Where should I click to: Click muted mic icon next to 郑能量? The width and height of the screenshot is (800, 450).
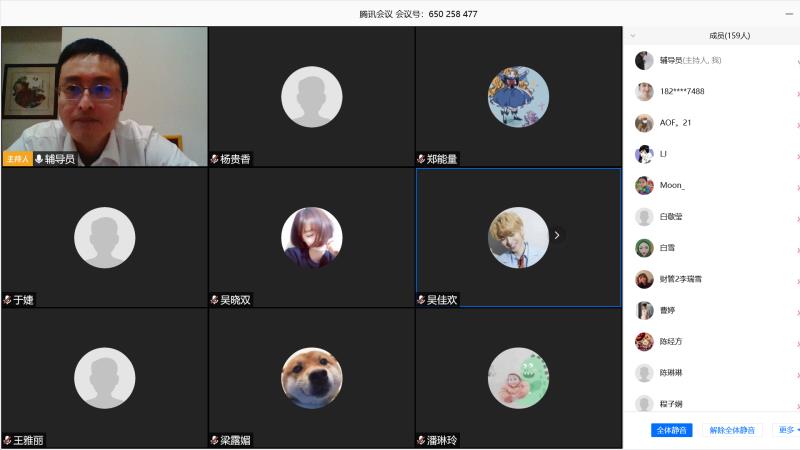pyautogui.click(x=421, y=159)
